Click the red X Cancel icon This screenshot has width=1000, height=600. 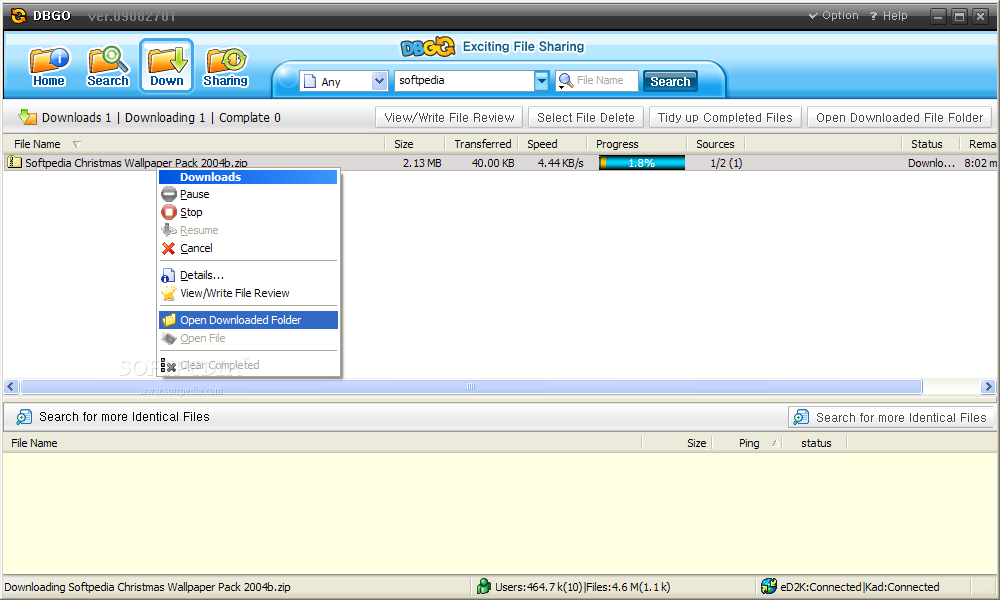168,248
